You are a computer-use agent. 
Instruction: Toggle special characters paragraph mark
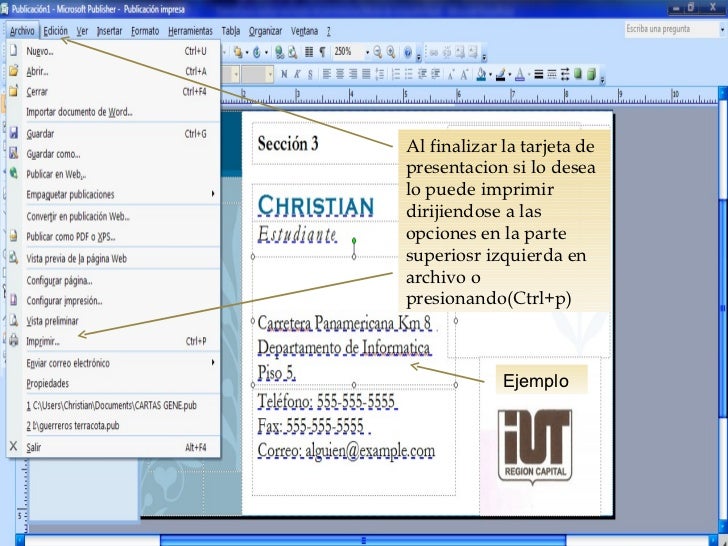[322, 52]
